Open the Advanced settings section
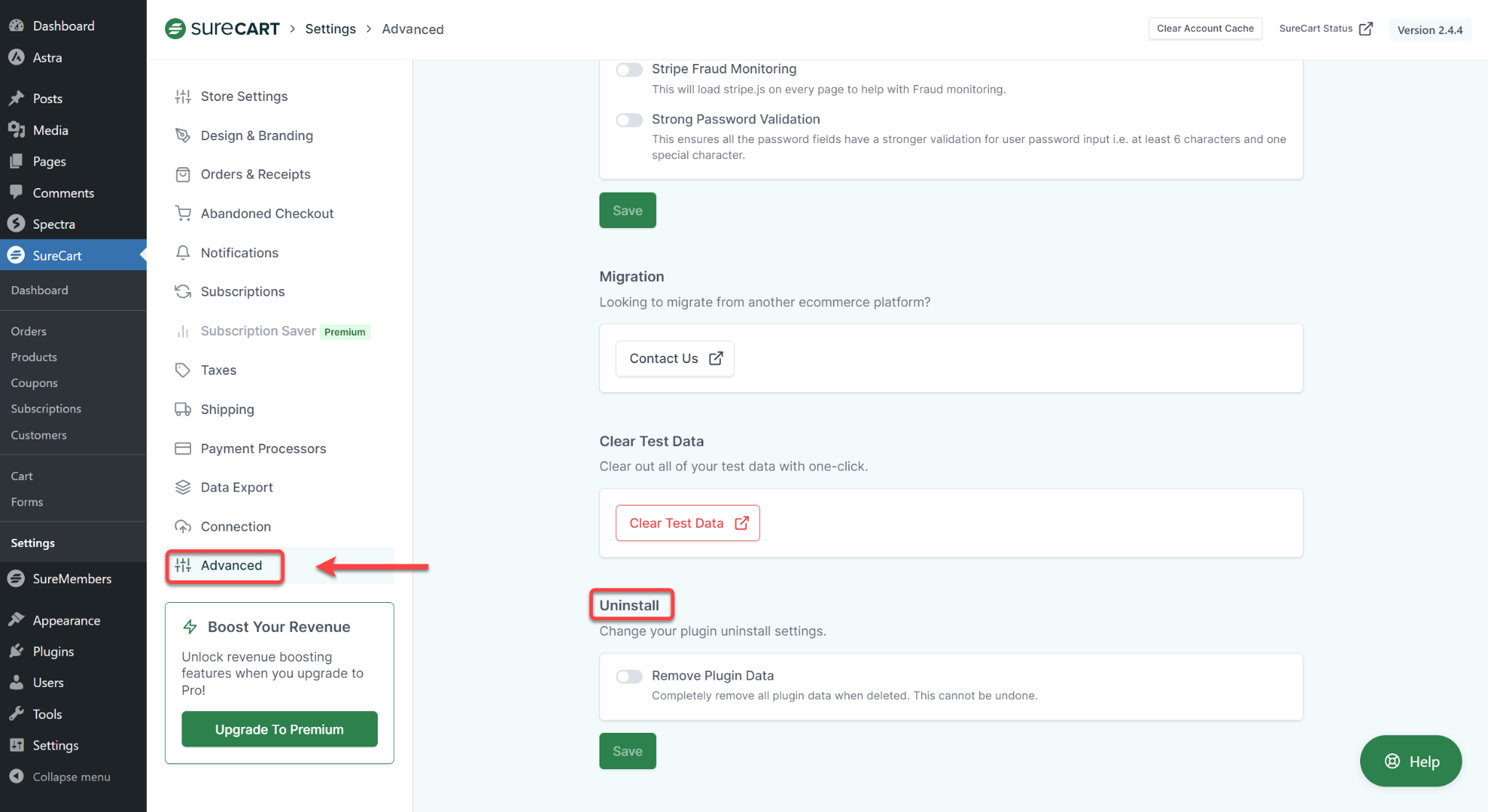 (x=231, y=565)
